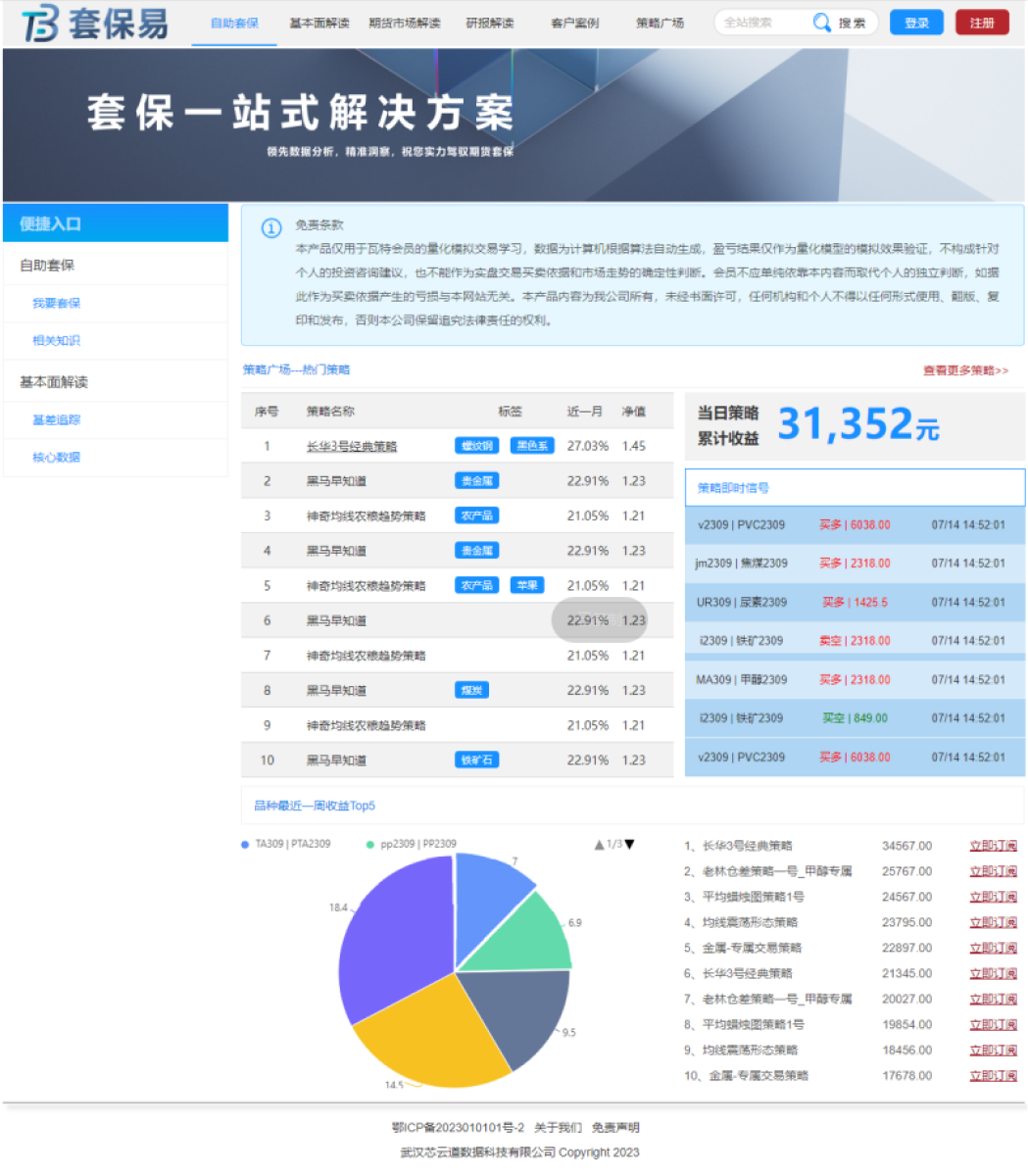
Task: Go to next legend page with down arrow
Action: click(630, 845)
